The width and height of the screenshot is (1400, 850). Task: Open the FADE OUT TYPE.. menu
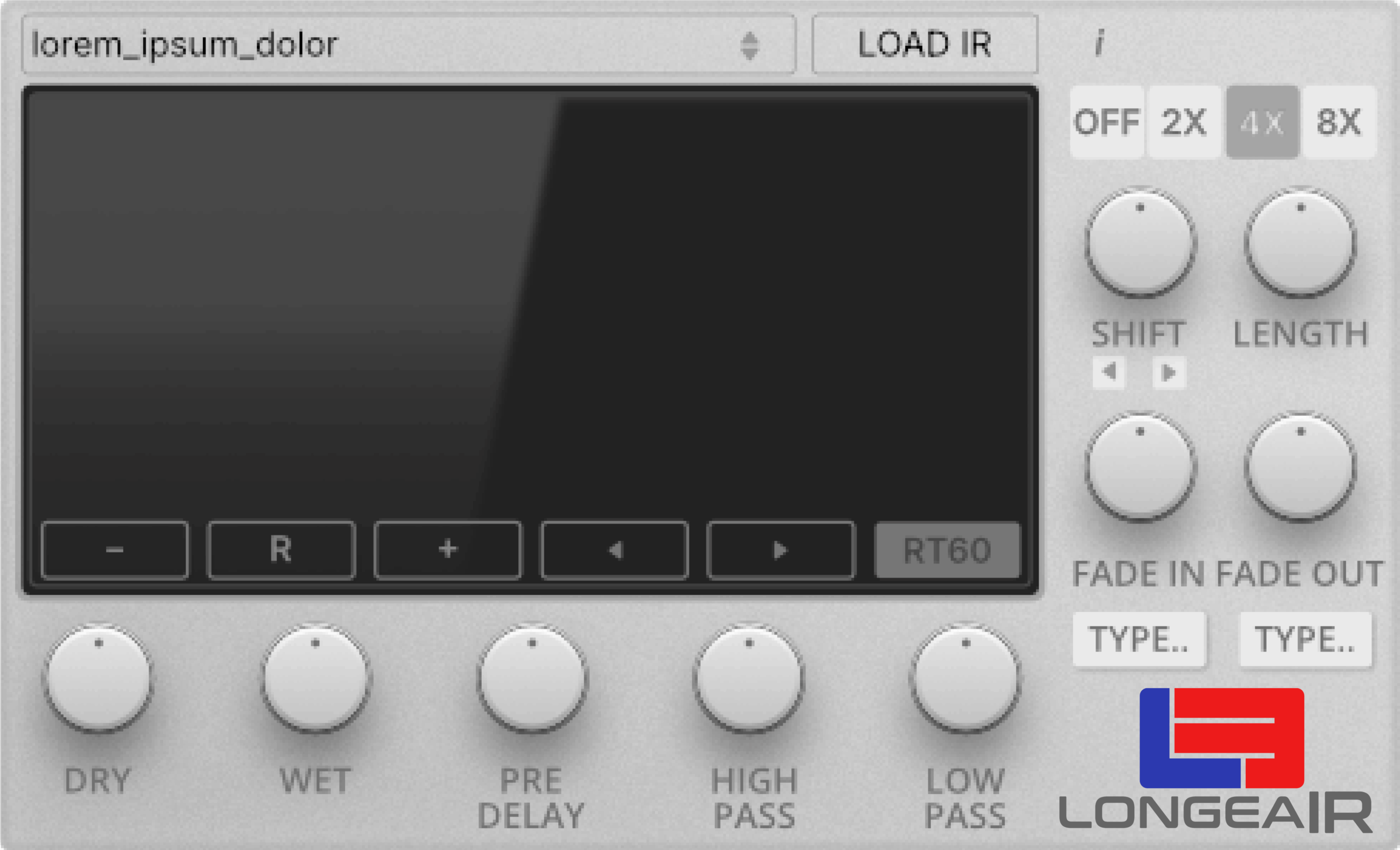[x=1305, y=639]
